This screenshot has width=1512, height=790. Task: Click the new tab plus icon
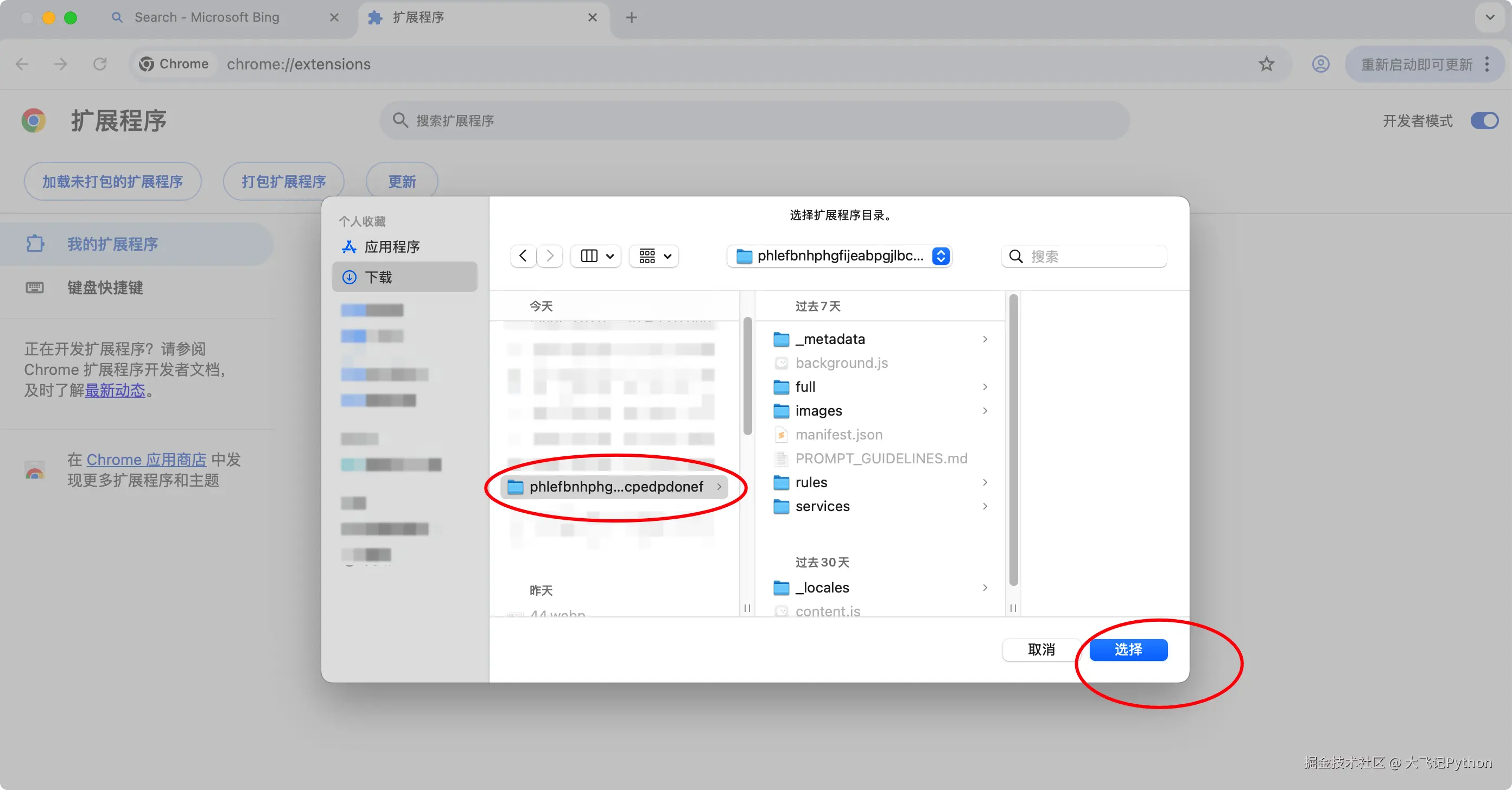[632, 17]
